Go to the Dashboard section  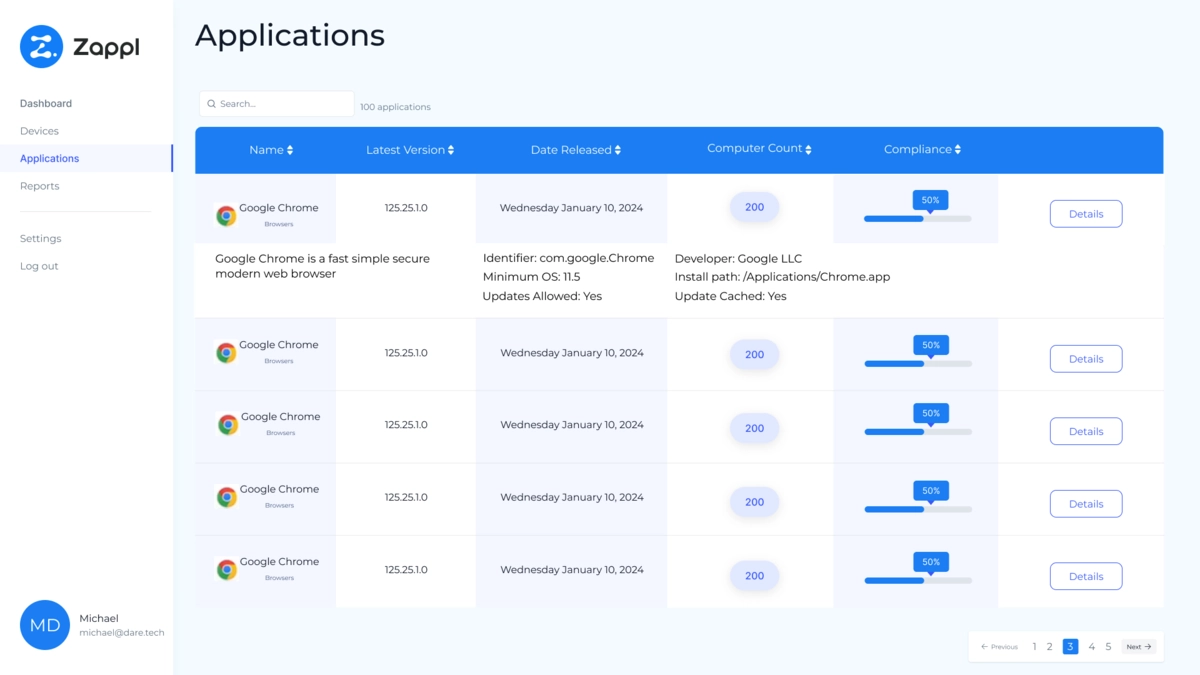coord(45,103)
